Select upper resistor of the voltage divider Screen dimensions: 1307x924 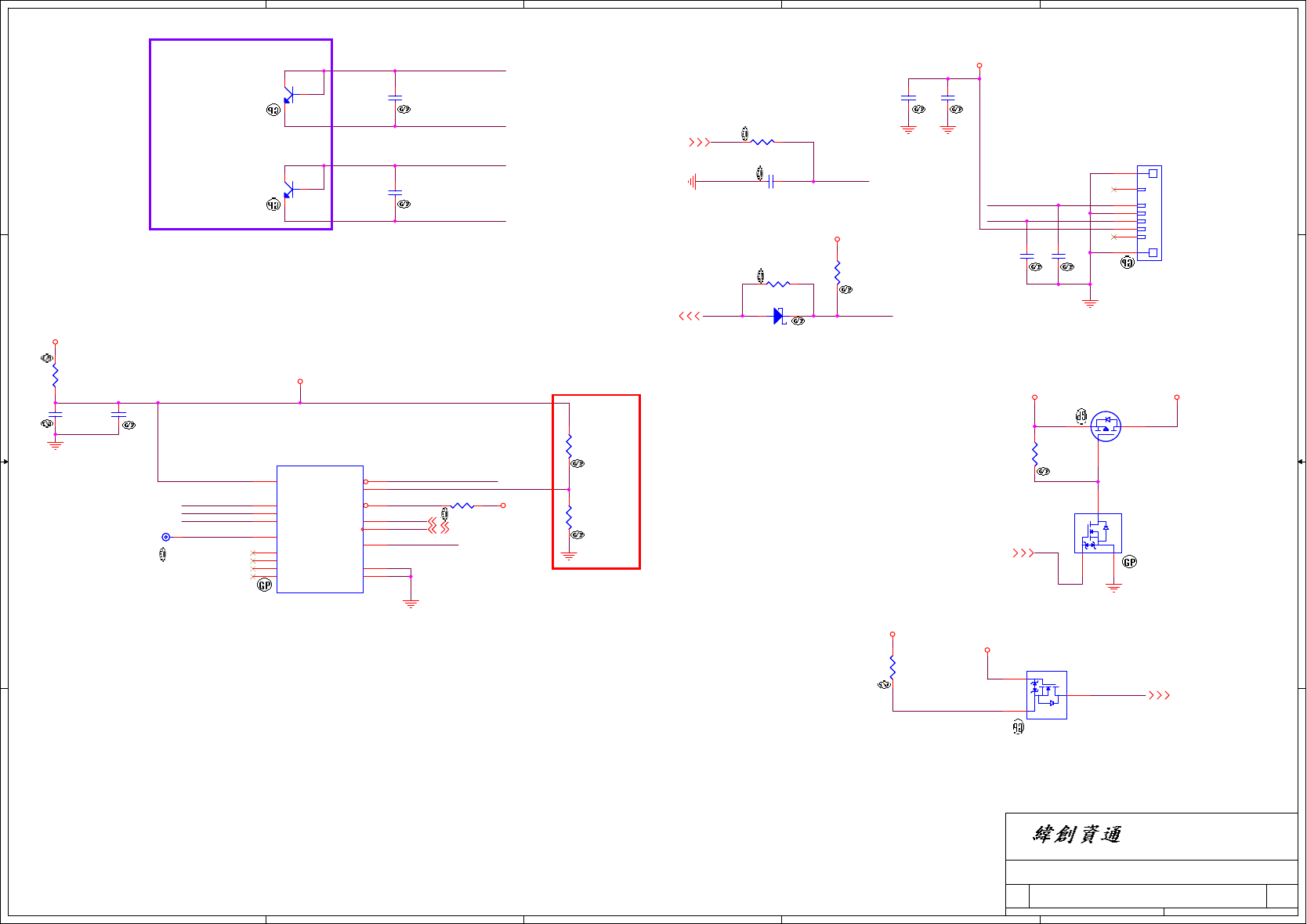(x=569, y=447)
